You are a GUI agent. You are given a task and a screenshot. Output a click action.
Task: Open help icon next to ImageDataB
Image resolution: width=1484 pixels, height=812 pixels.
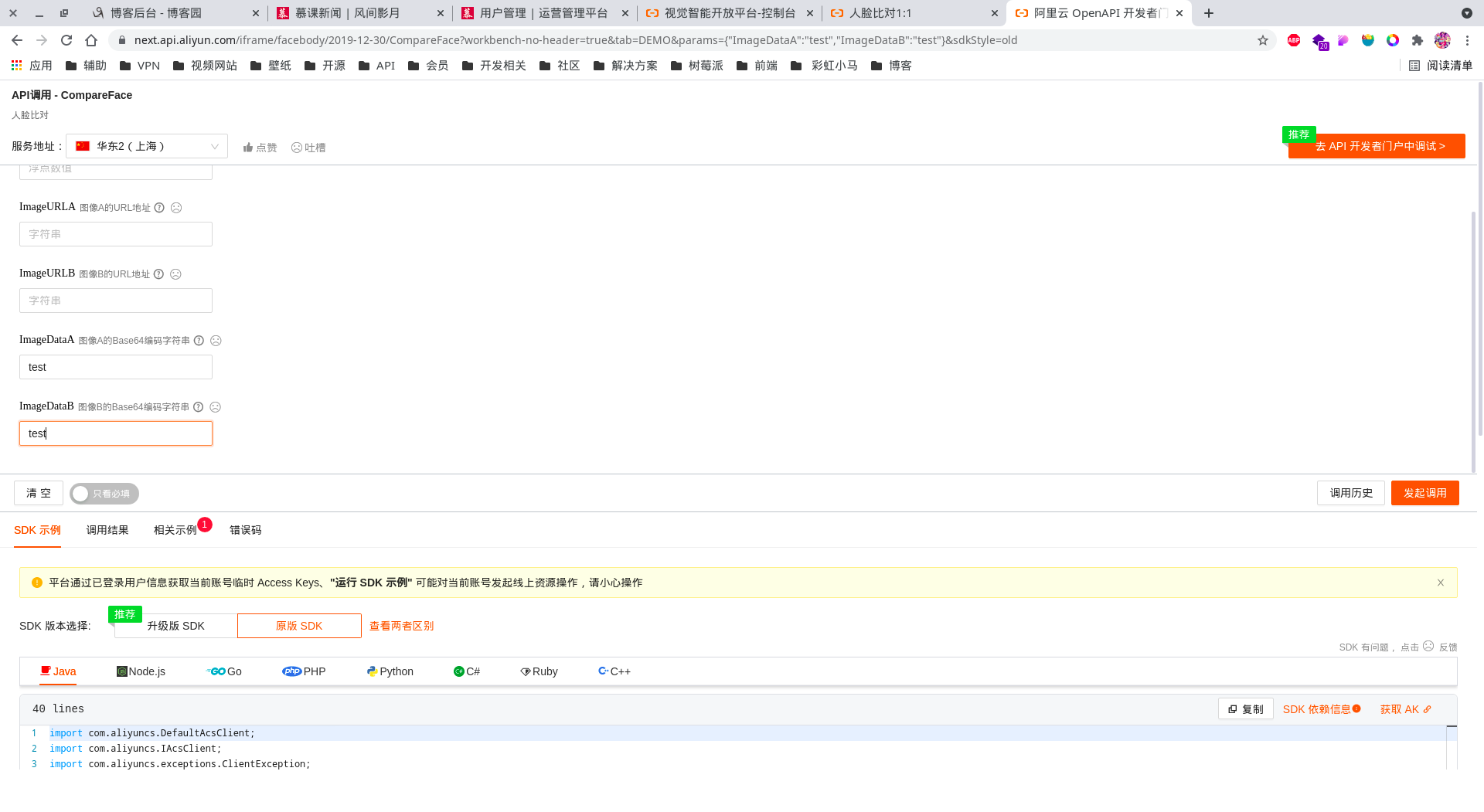pos(198,407)
